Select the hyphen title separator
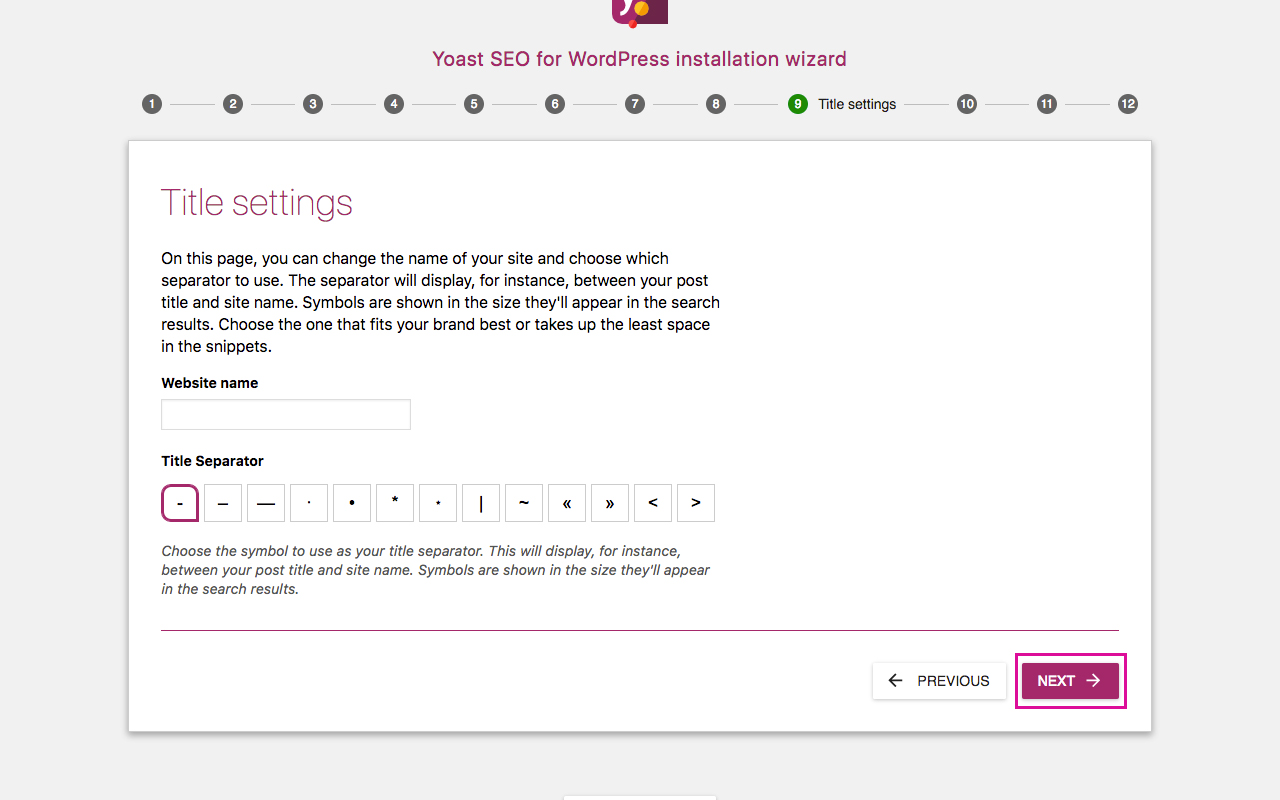 180,503
